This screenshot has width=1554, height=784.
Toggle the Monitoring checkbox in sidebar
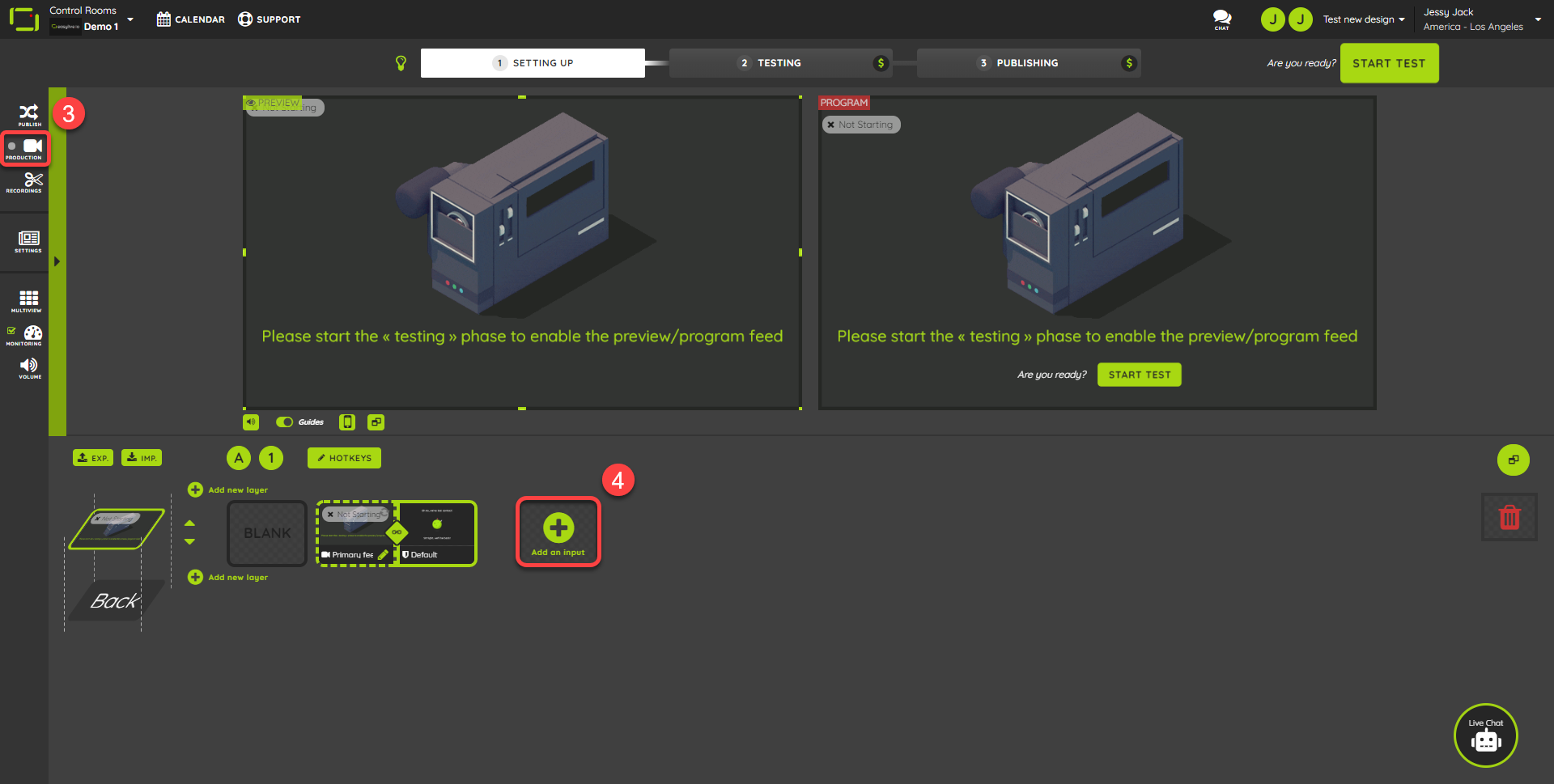(x=11, y=330)
